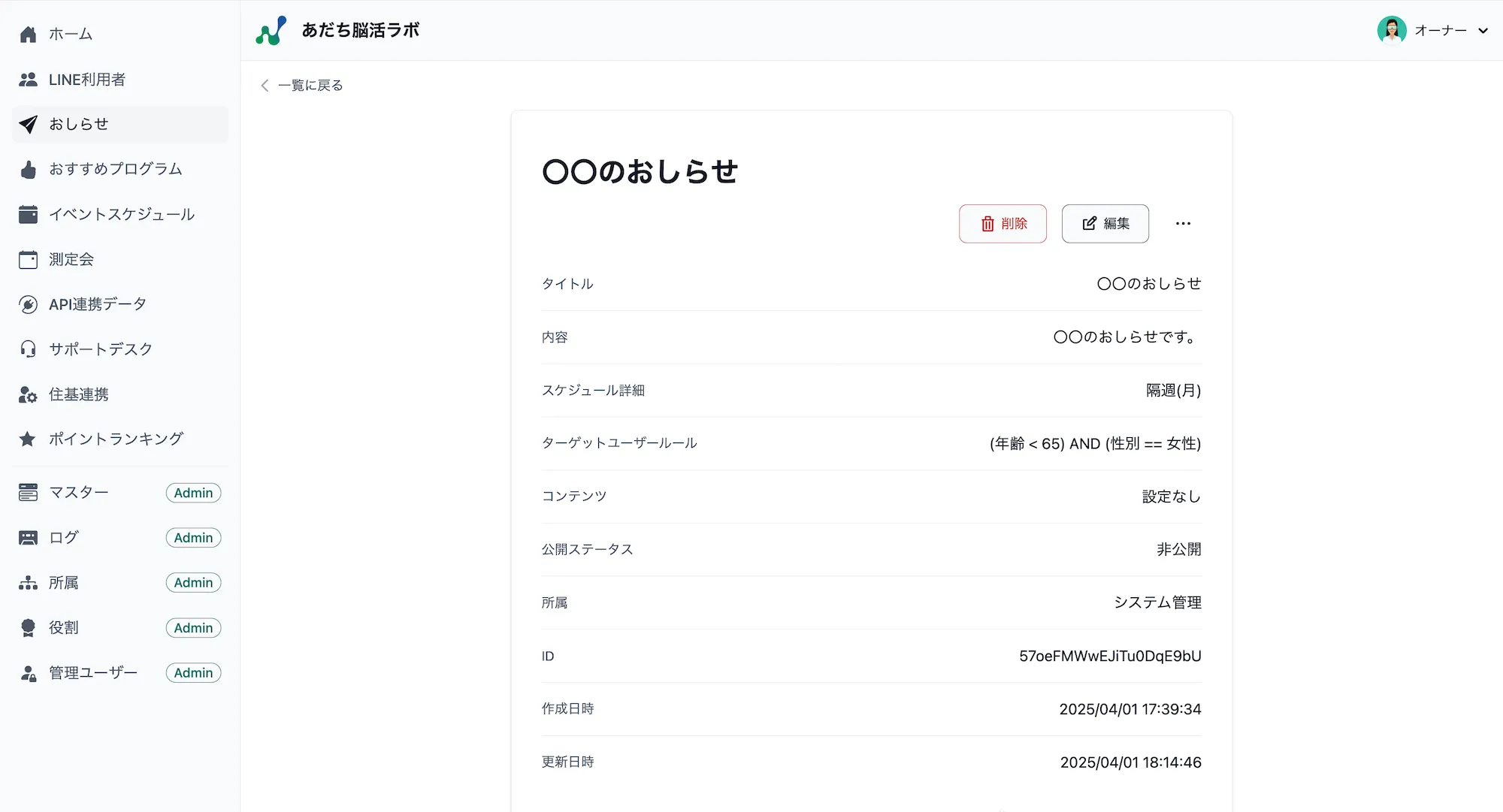Screen dimensions: 1503x812
Task: Open 役割 admin menu item
Action: (x=120, y=628)
